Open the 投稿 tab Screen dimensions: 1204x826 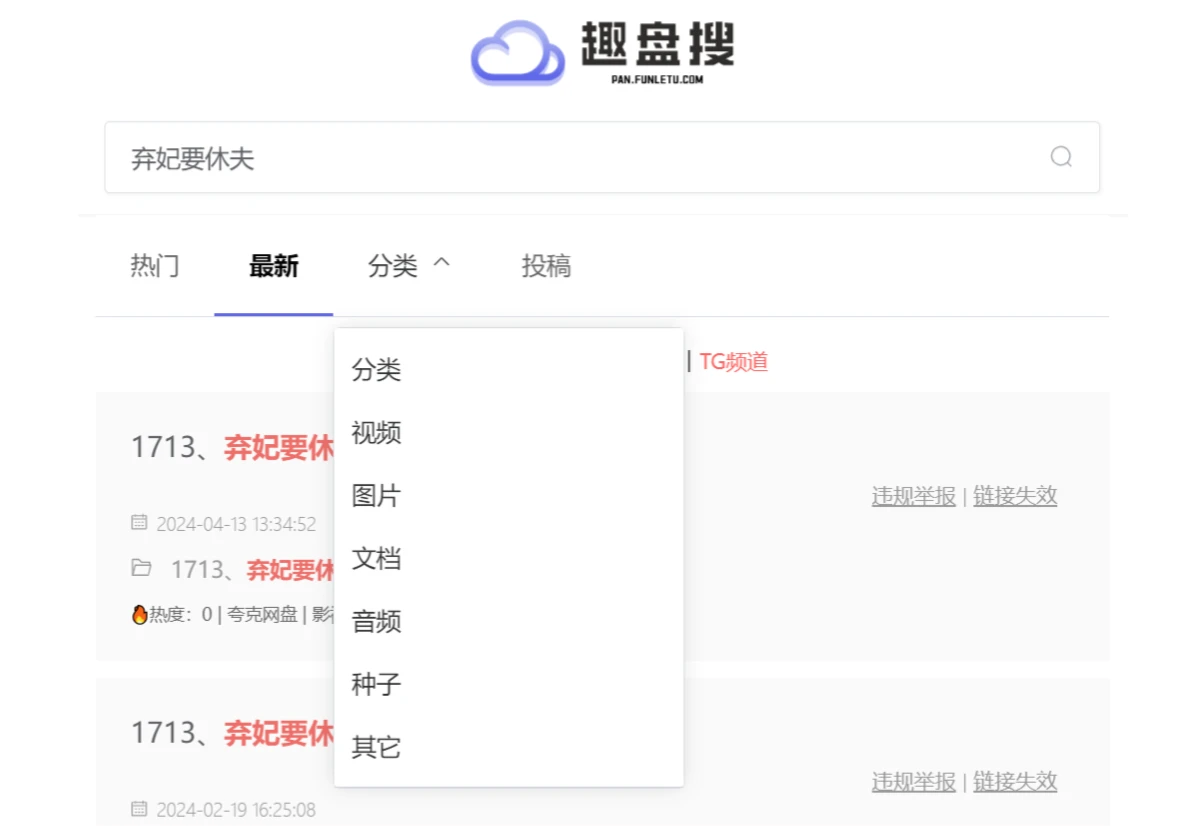pos(546,266)
